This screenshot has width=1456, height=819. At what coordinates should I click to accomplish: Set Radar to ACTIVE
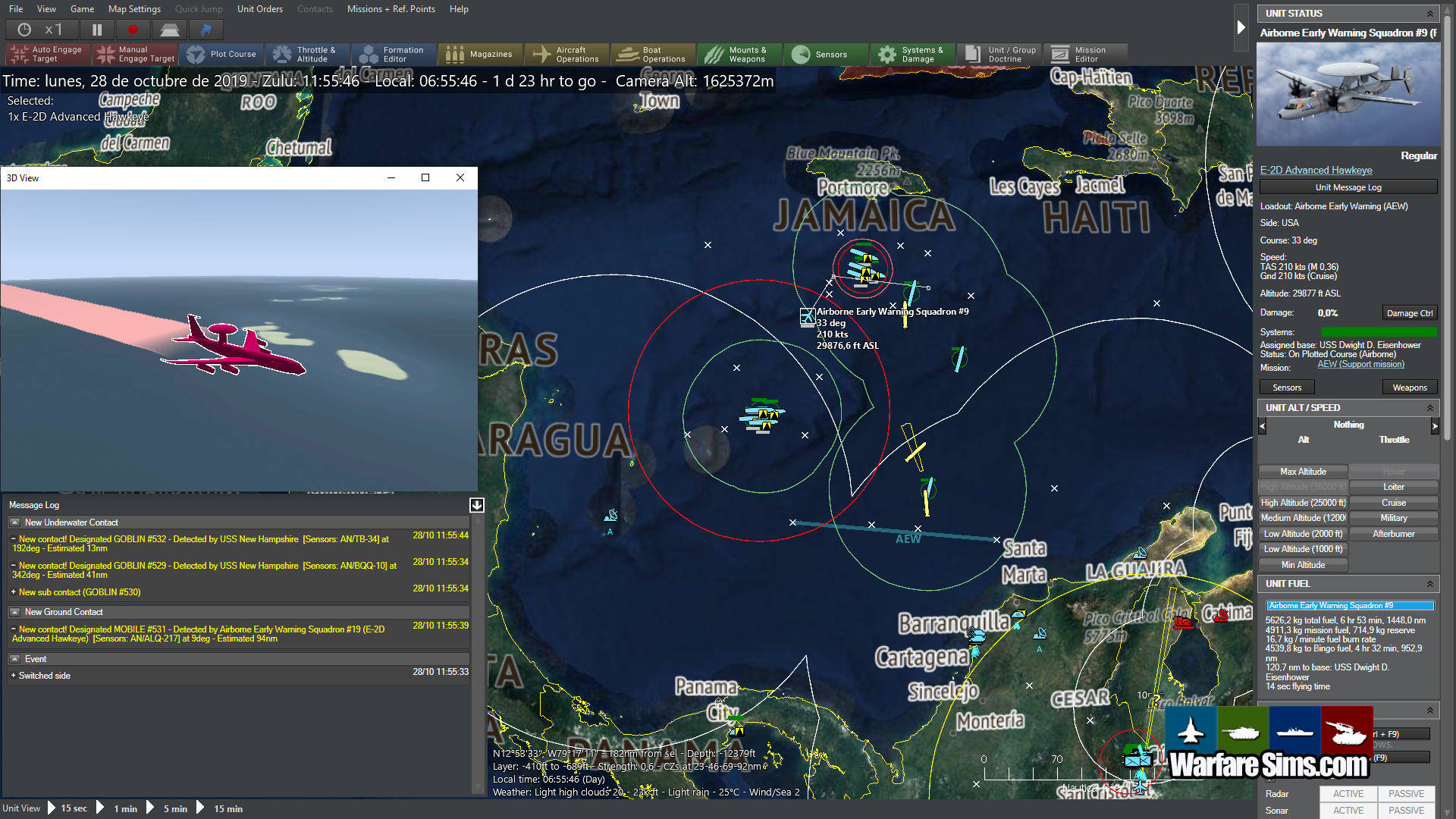click(x=1348, y=793)
